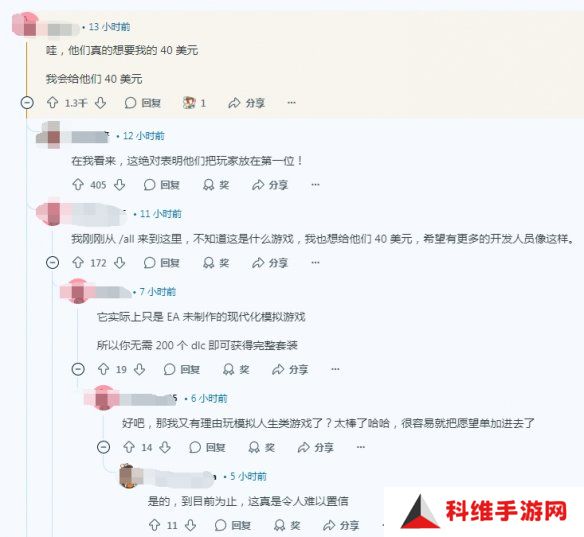
Task: Upvote the comment with 14 votes
Action: pos(129,447)
